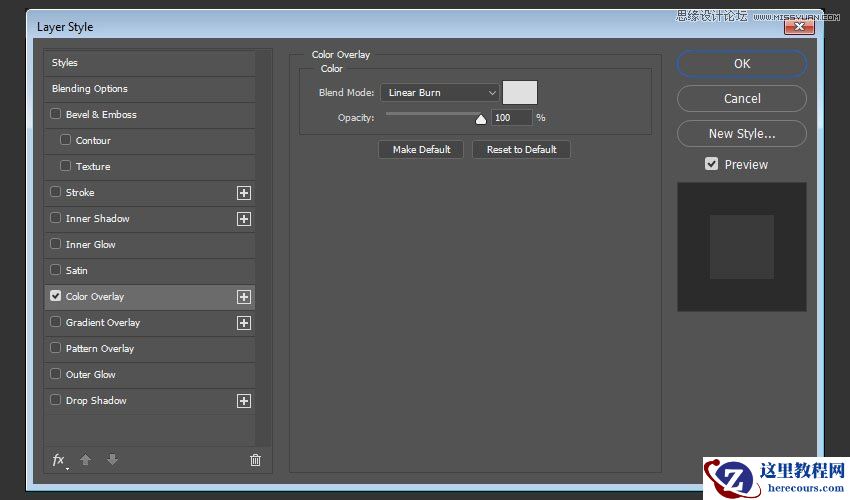Image resolution: width=850 pixels, height=500 pixels.
Task: Close the Layer Style dialog
Action: pos(799,26)
